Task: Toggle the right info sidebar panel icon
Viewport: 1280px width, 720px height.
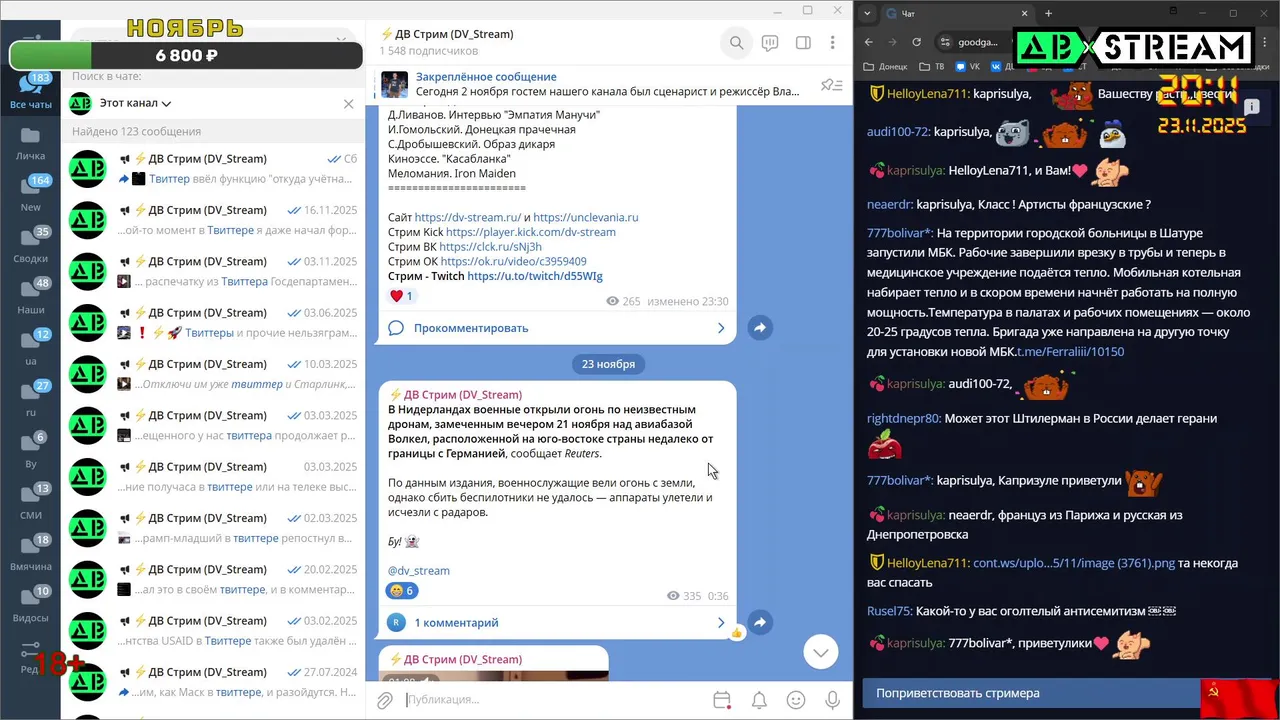Action: click(803, 43)
